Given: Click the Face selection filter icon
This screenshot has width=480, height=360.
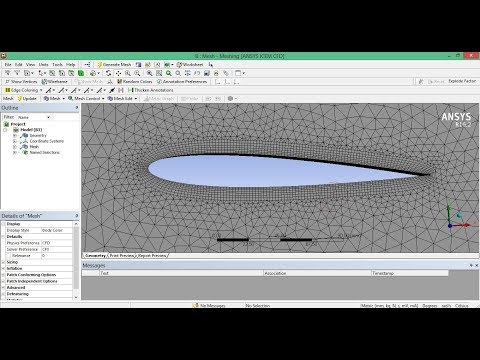Looking at the screenshot, I should click(x=71, y=73).
